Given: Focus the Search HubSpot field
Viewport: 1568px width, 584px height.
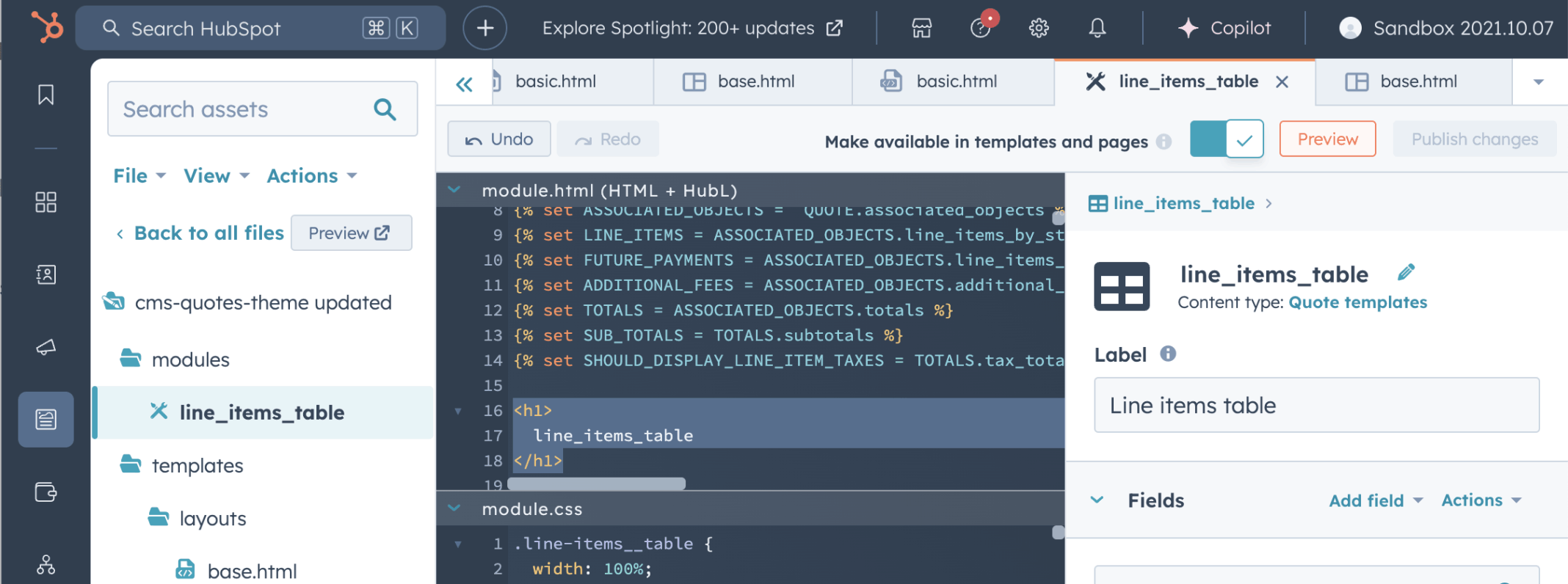Looking at the screenshot, I should tap(260, 28).
